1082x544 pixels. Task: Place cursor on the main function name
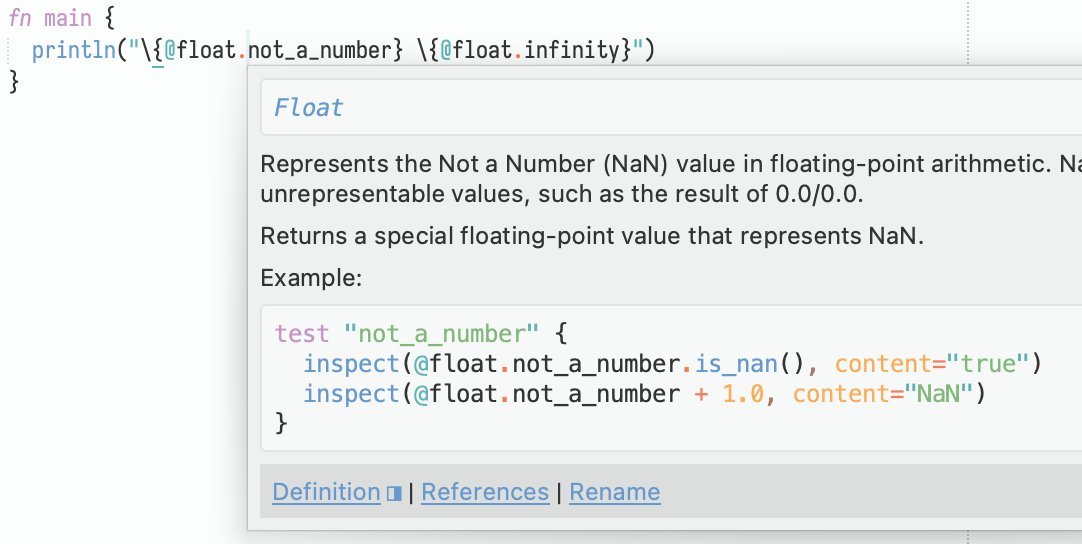click(x=68, y=19)
